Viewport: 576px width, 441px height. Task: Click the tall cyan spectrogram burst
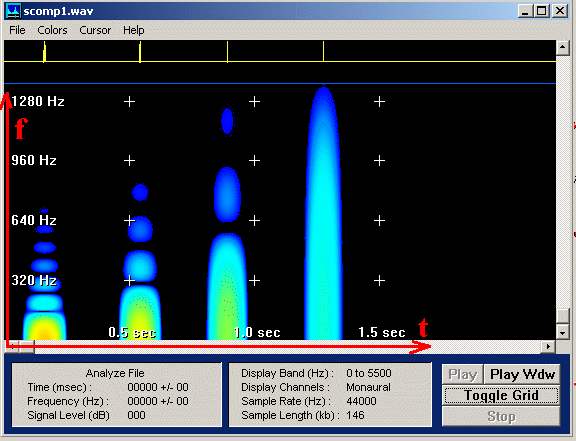point(323,213)
